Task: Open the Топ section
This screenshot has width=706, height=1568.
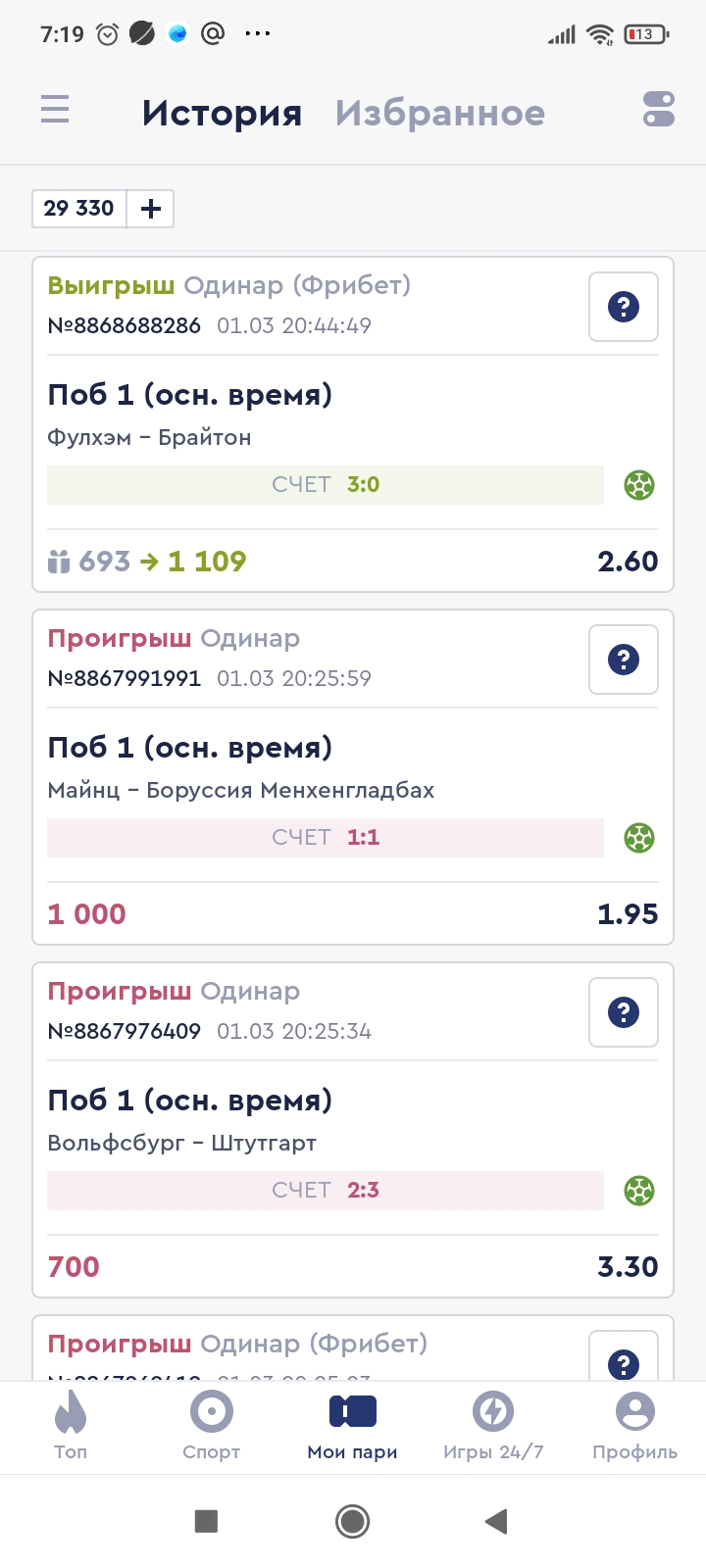Action: (71, 1426)
